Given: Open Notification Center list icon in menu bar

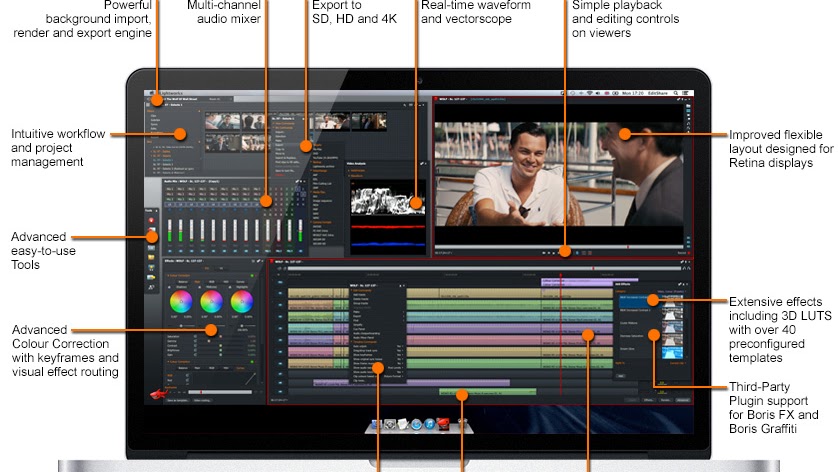Looking at the screenshot, I should (686, 93).
